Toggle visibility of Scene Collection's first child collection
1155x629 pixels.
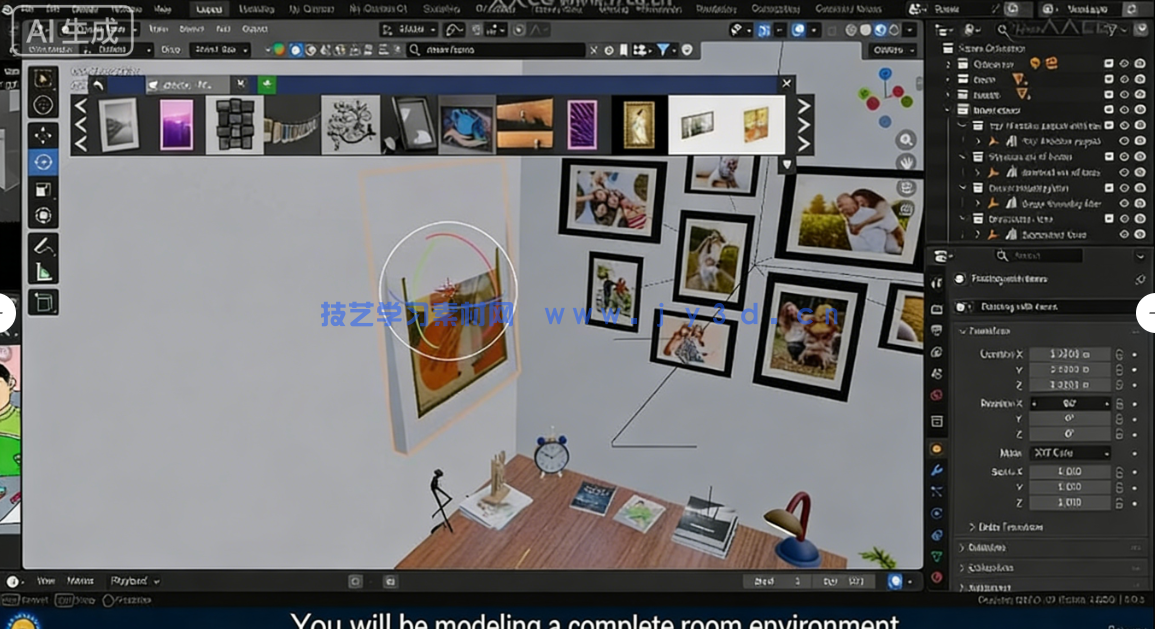(1123, 64)
